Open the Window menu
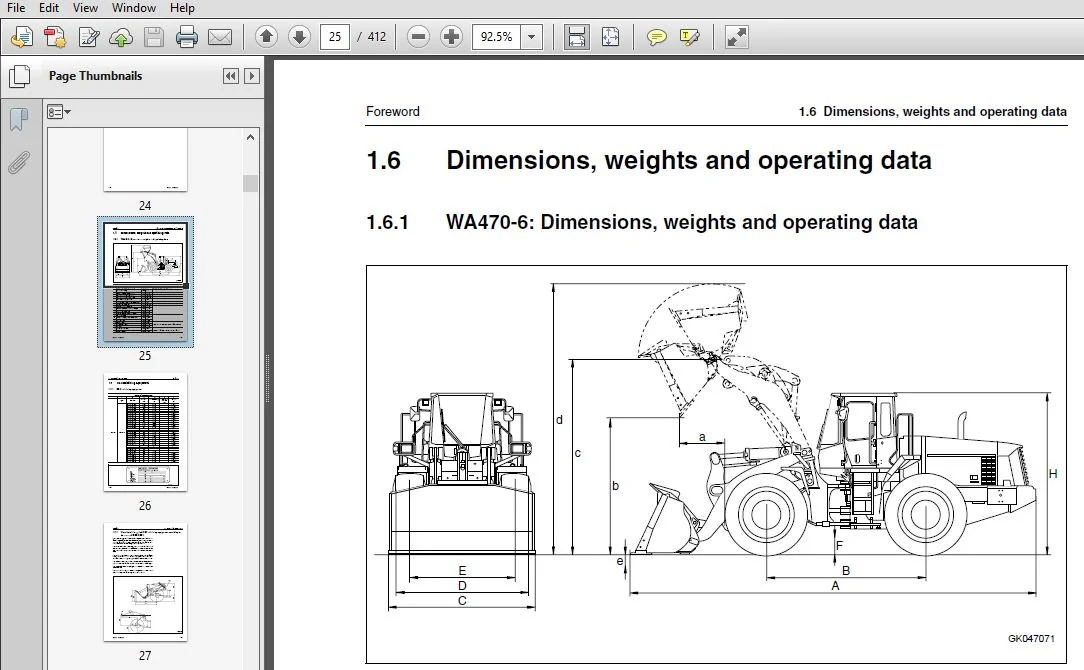Screen dimensions: 1084x670 [133, 8]
